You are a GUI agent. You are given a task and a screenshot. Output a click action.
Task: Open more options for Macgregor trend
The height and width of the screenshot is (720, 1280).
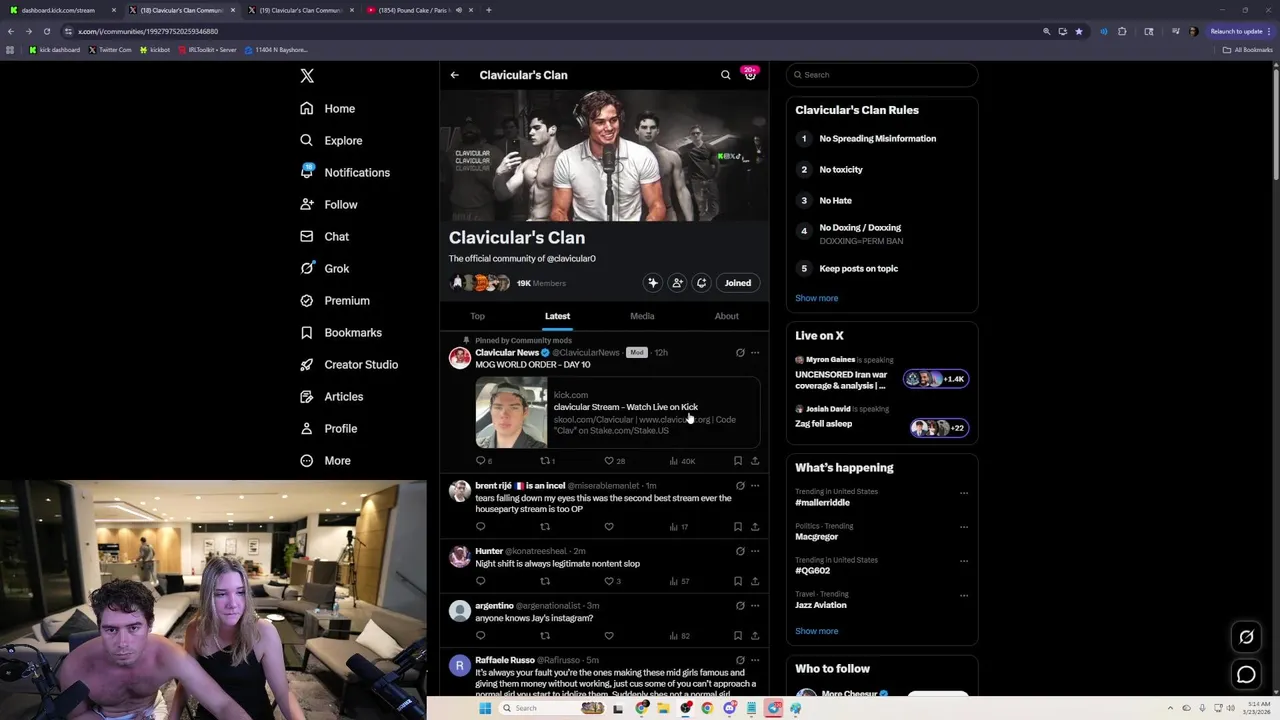point(964,527)
